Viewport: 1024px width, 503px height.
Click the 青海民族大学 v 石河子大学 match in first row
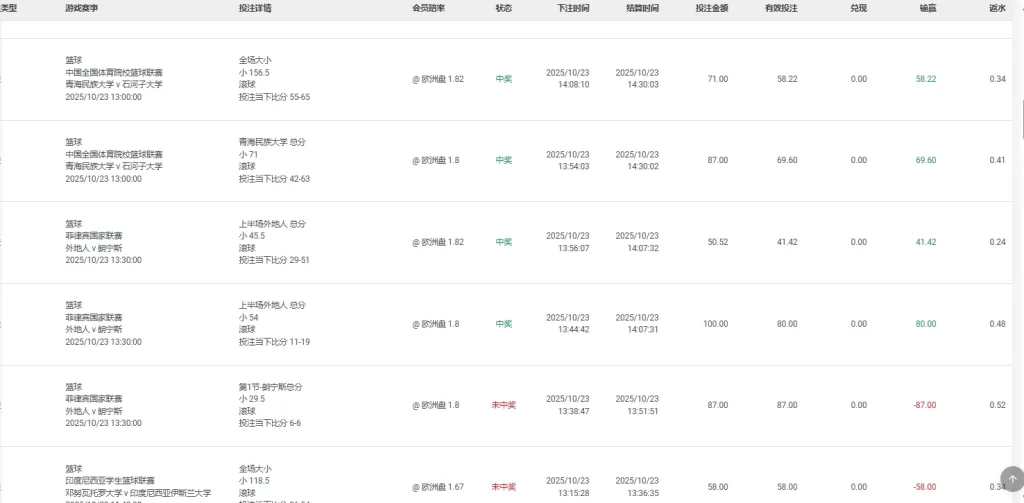(x=113, y=85)
